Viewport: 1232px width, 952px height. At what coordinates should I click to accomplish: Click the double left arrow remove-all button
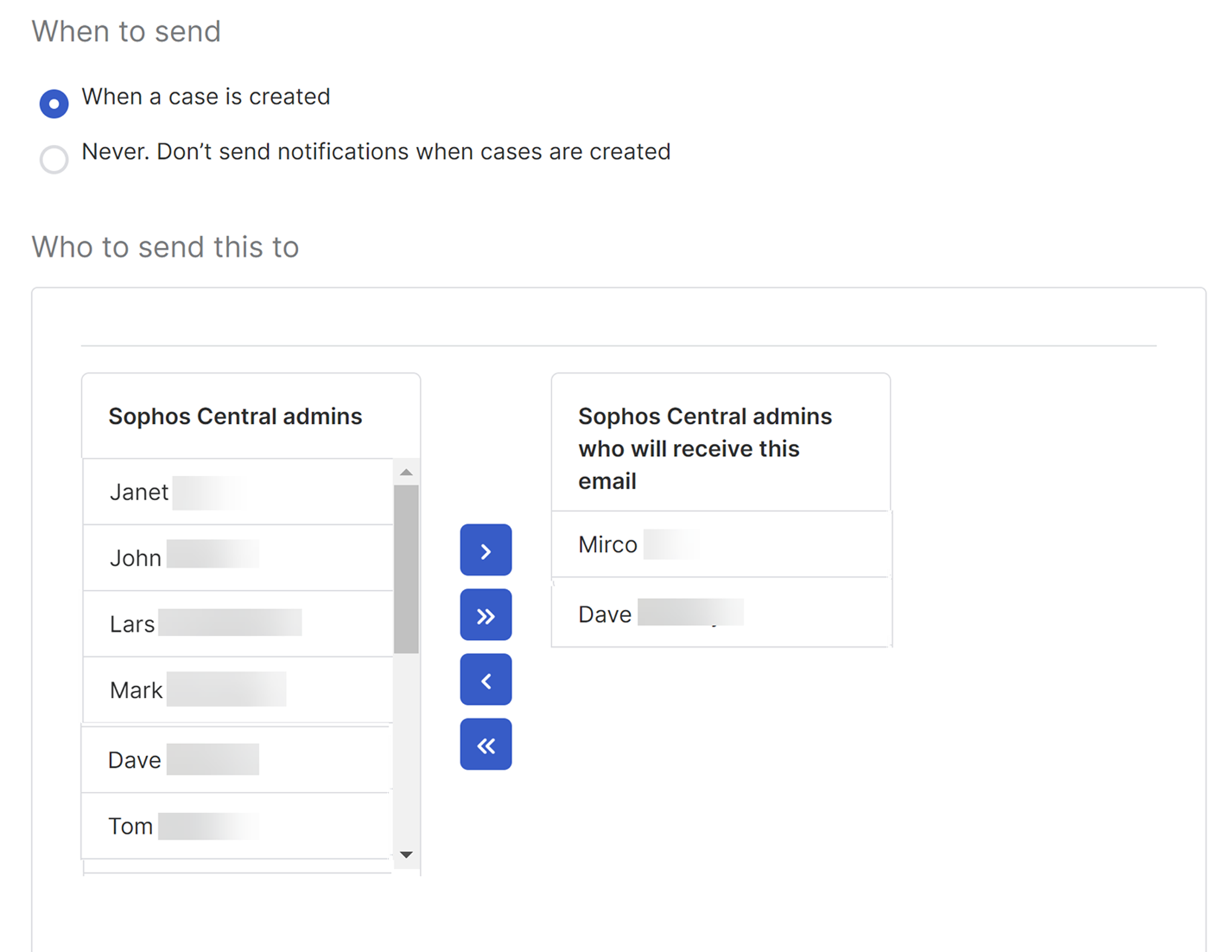click(x=486, y=745)
